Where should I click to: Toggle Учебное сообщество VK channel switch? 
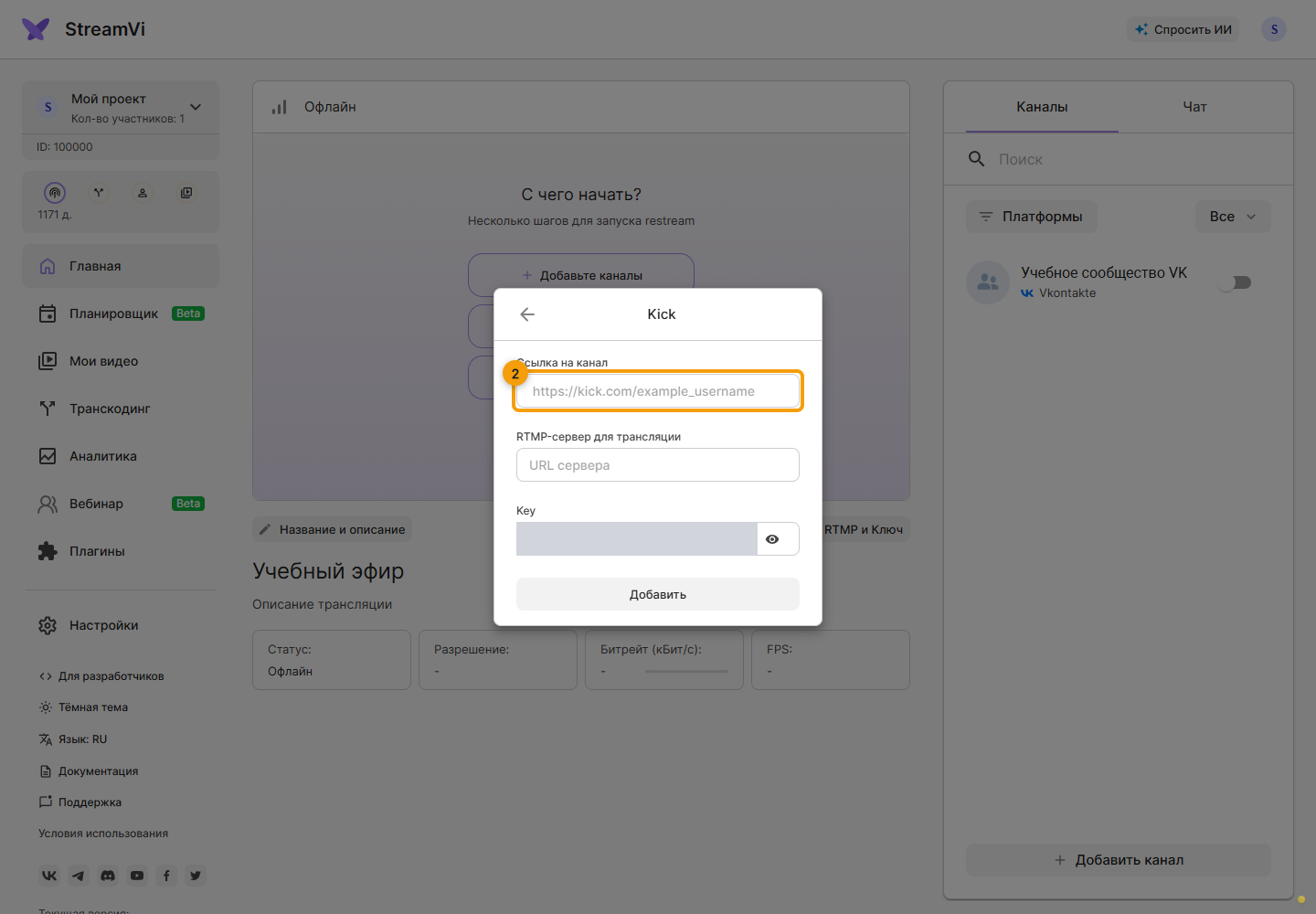tap(1236, 282)
